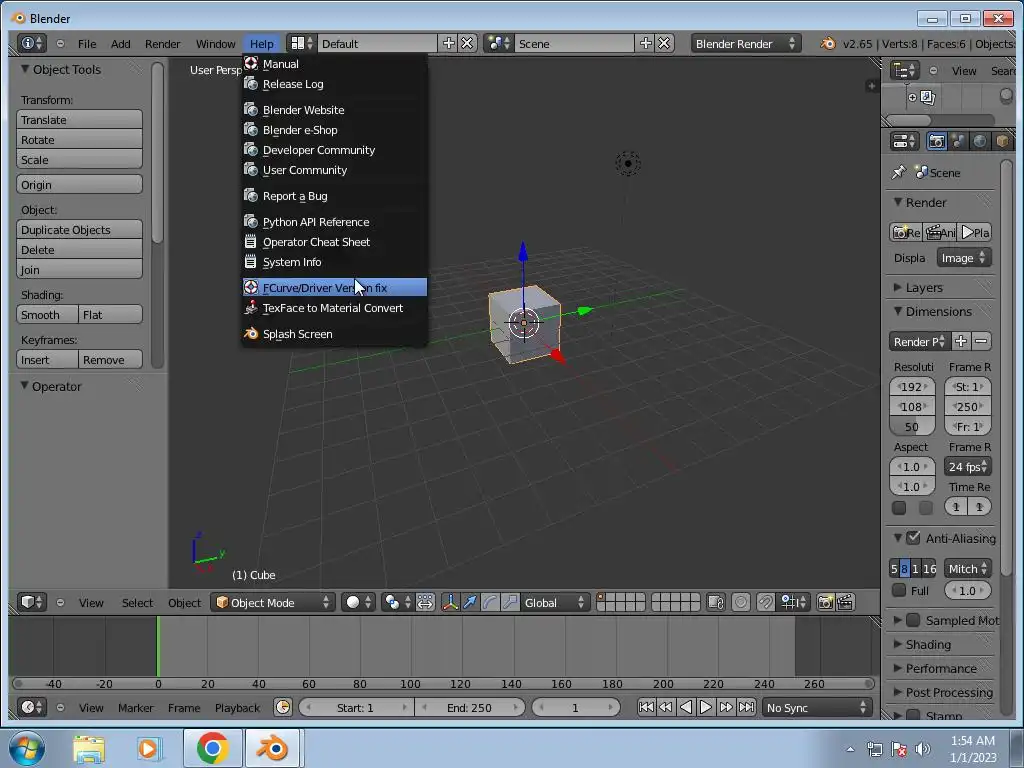Open the Object Mode dropdown
Viewport: 1024px width, 768px height.
(x=273, y=602)
